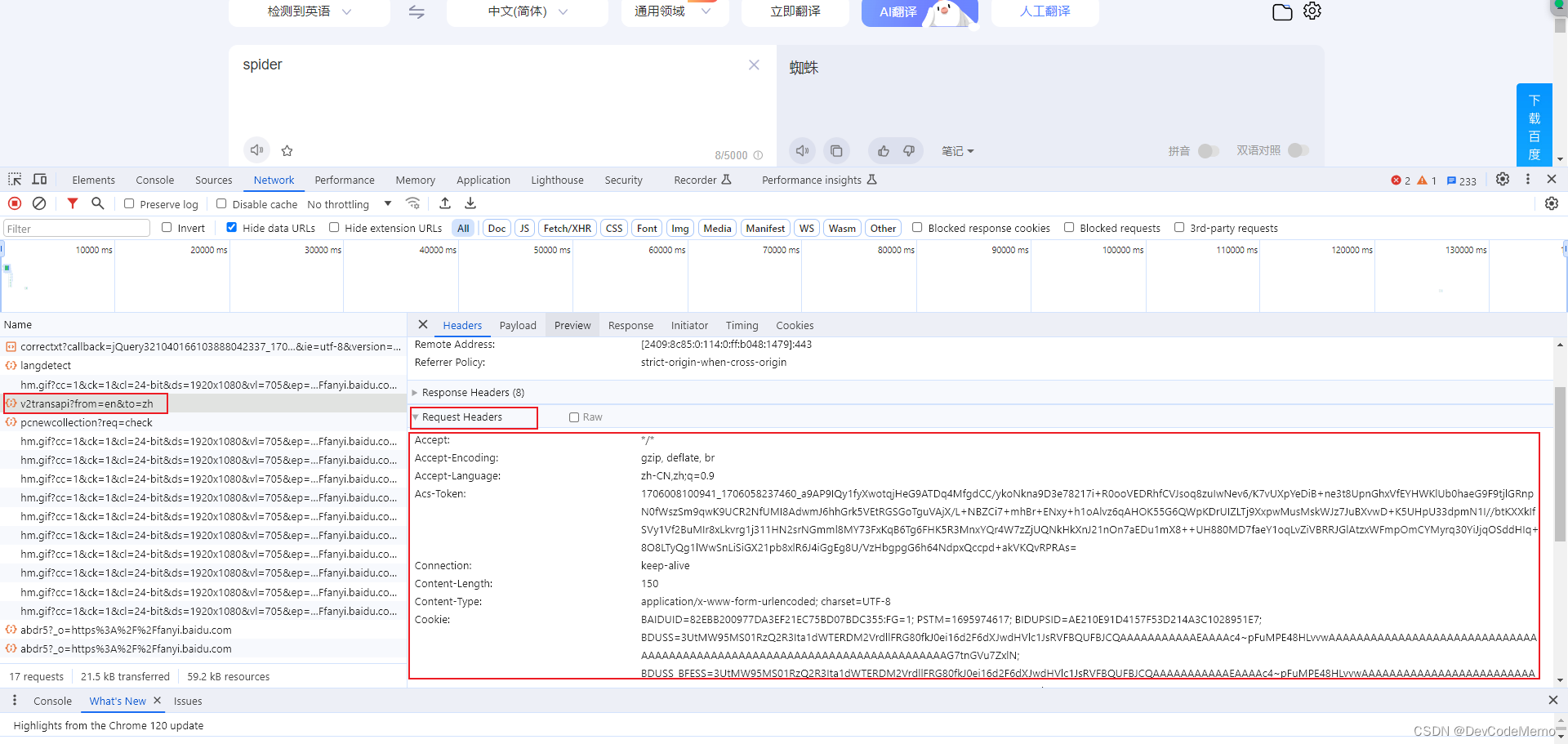Check the Invert filter checkbox
This screenshot has width=1568, height=744.
click(x=167, y=228)
